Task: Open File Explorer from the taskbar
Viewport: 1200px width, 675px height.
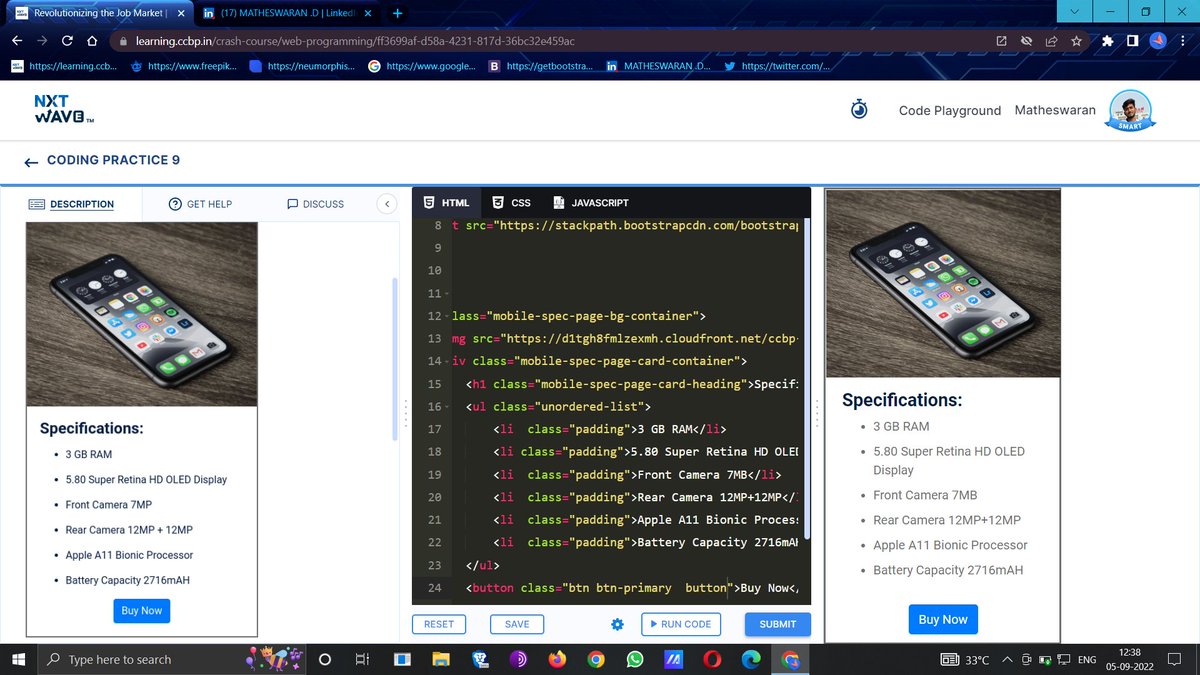Action: point(441,660)
